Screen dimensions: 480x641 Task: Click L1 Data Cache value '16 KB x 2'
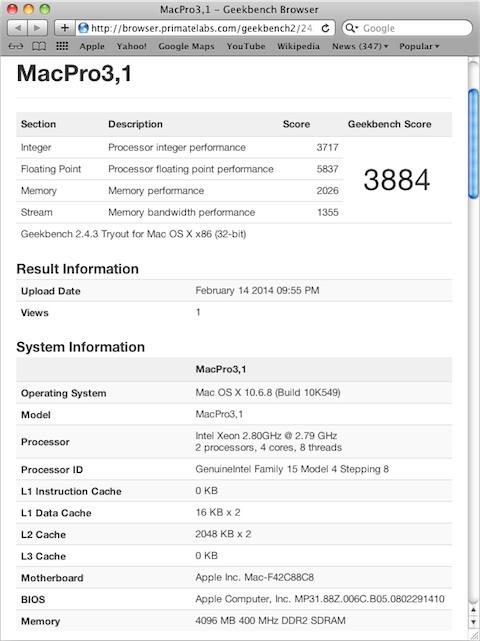pos(218,513)
